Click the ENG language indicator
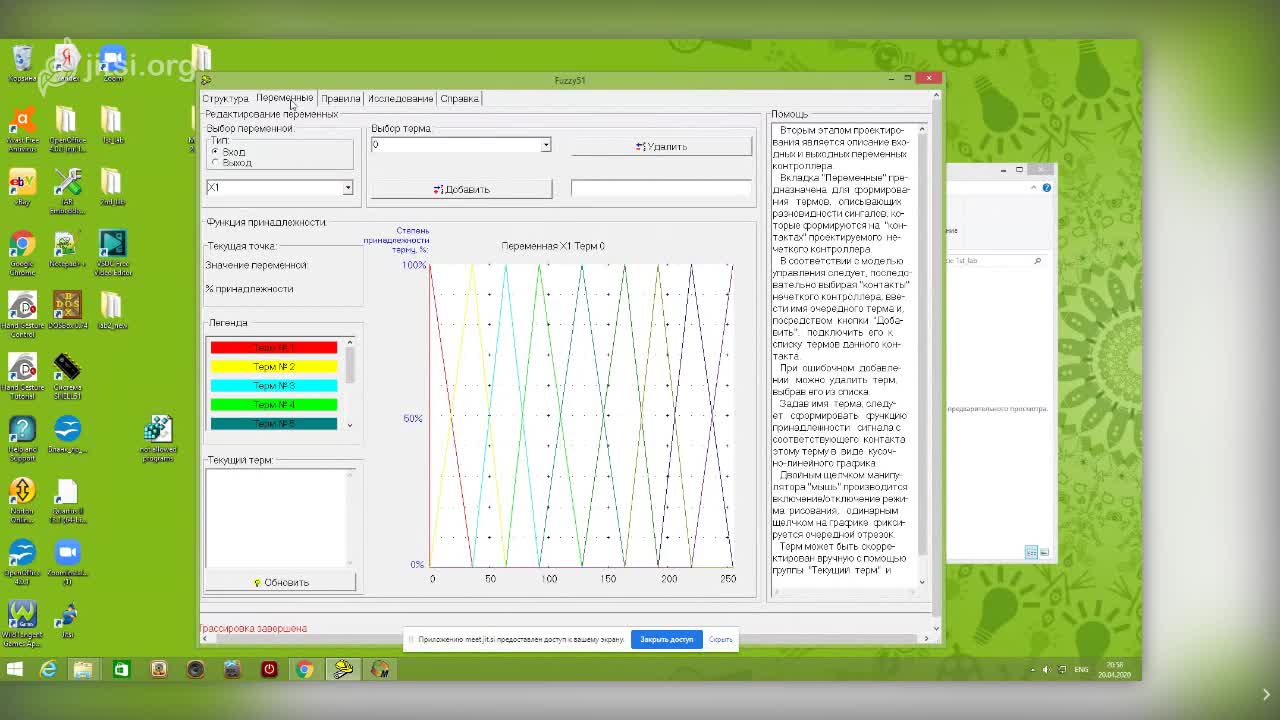Viewport: 1280px width, 720px height. click(1081, 669)
